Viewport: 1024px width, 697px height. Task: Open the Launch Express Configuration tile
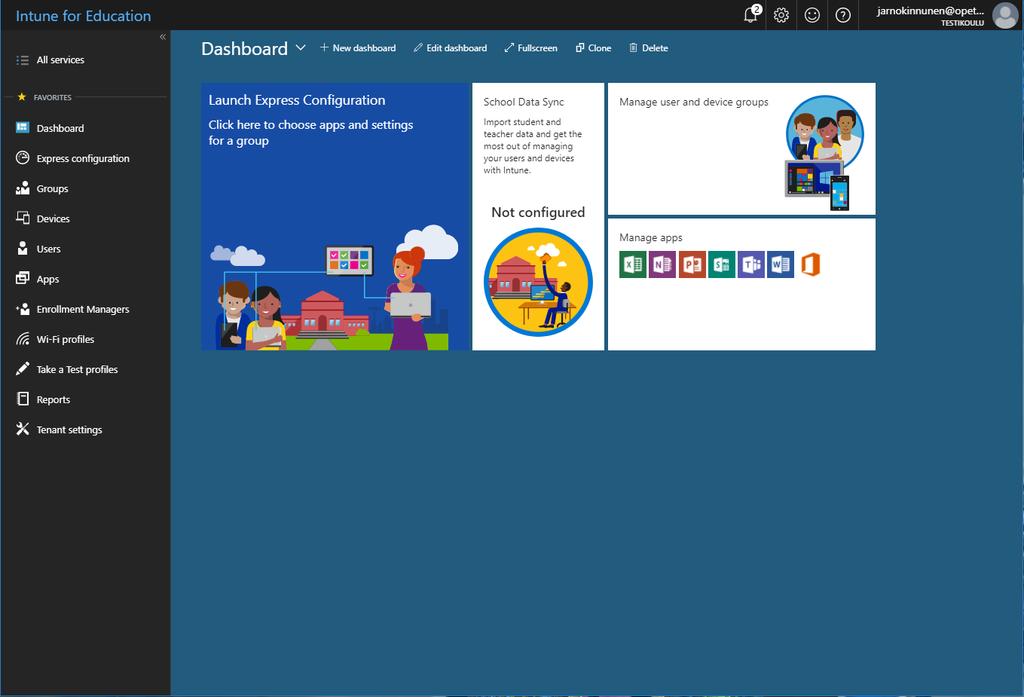coord(335,216)
